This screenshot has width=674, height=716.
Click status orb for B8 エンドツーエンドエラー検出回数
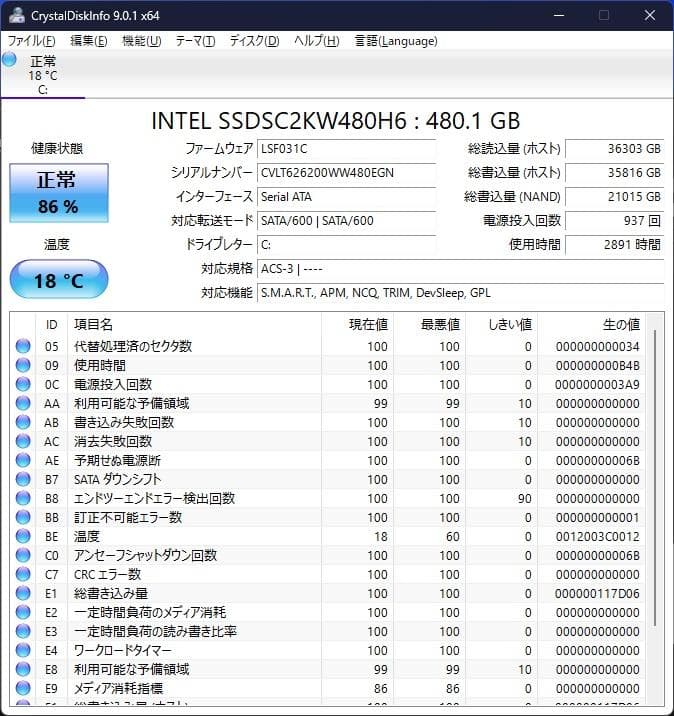23,498
